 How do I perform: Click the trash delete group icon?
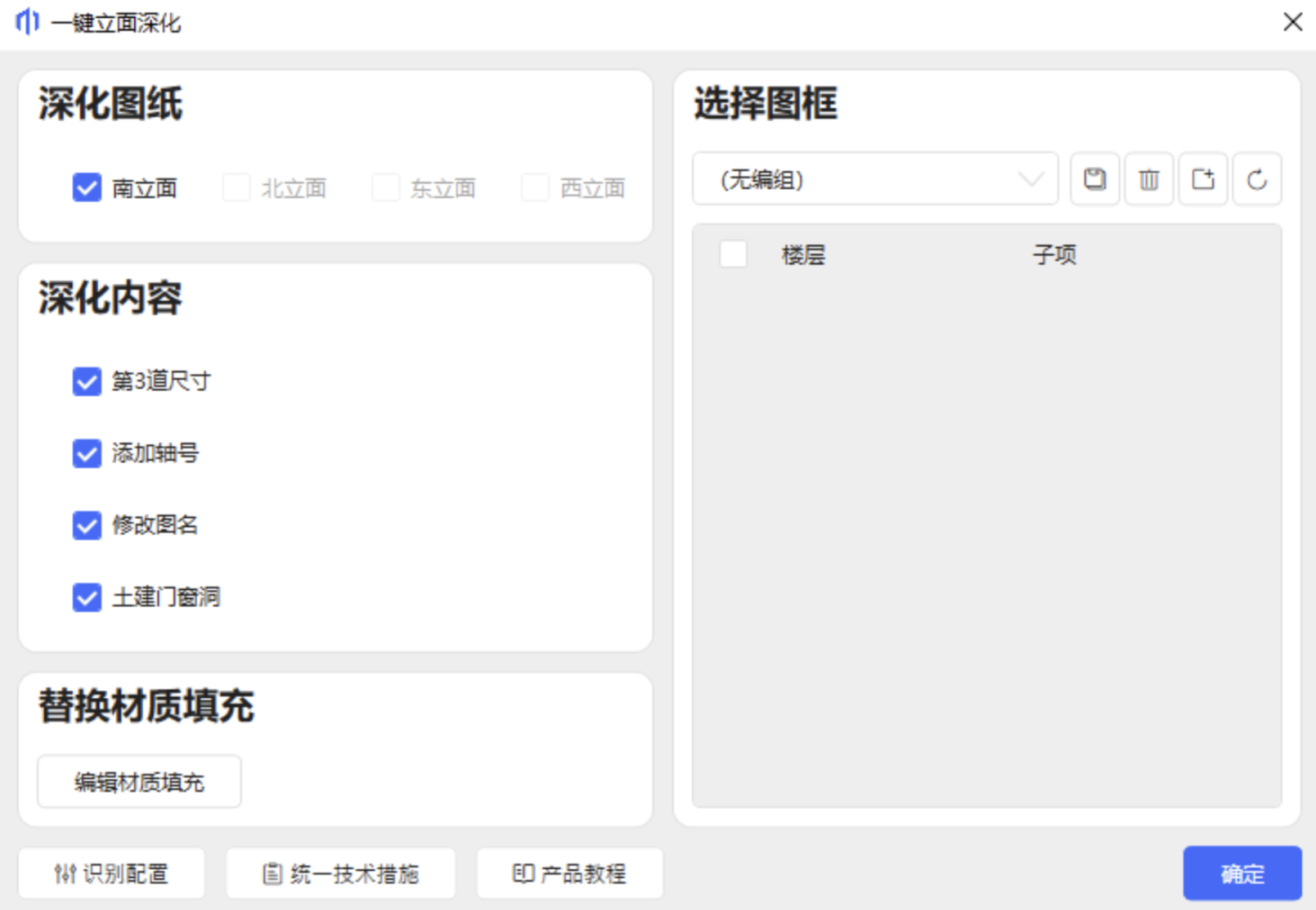[1148, 179]
